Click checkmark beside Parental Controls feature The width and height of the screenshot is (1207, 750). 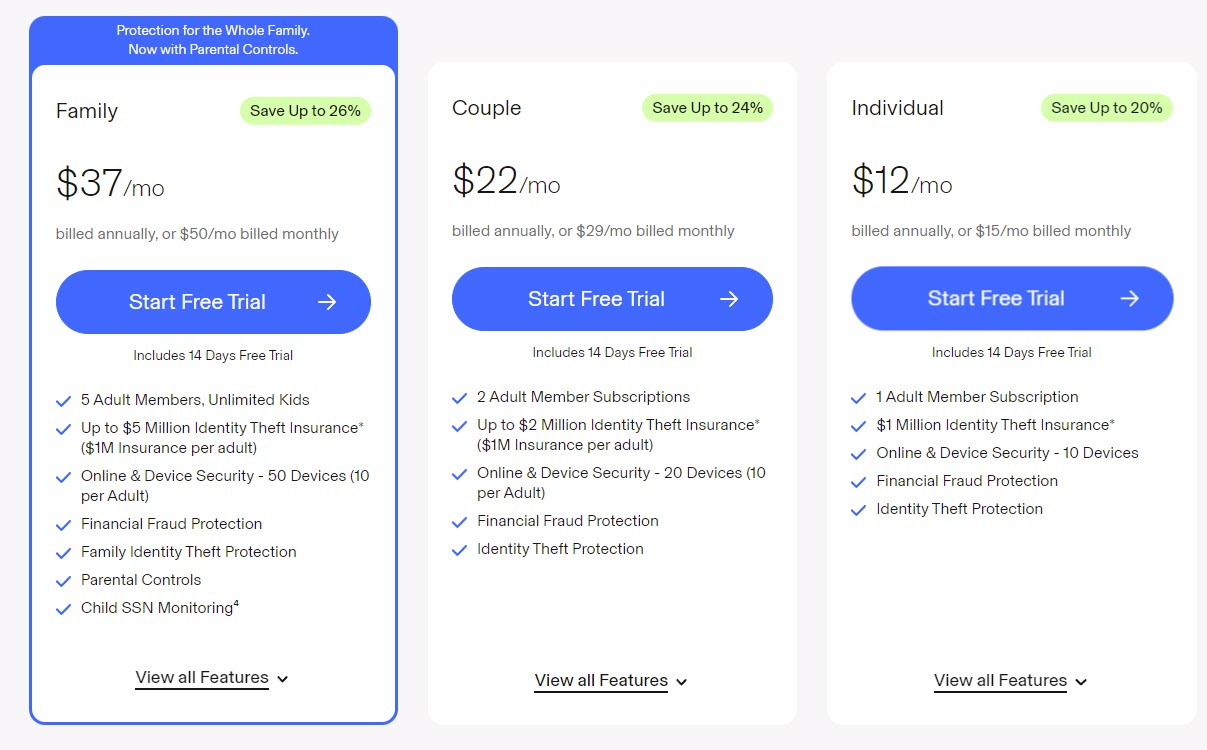pyautogui.click(x=64, y=581)
